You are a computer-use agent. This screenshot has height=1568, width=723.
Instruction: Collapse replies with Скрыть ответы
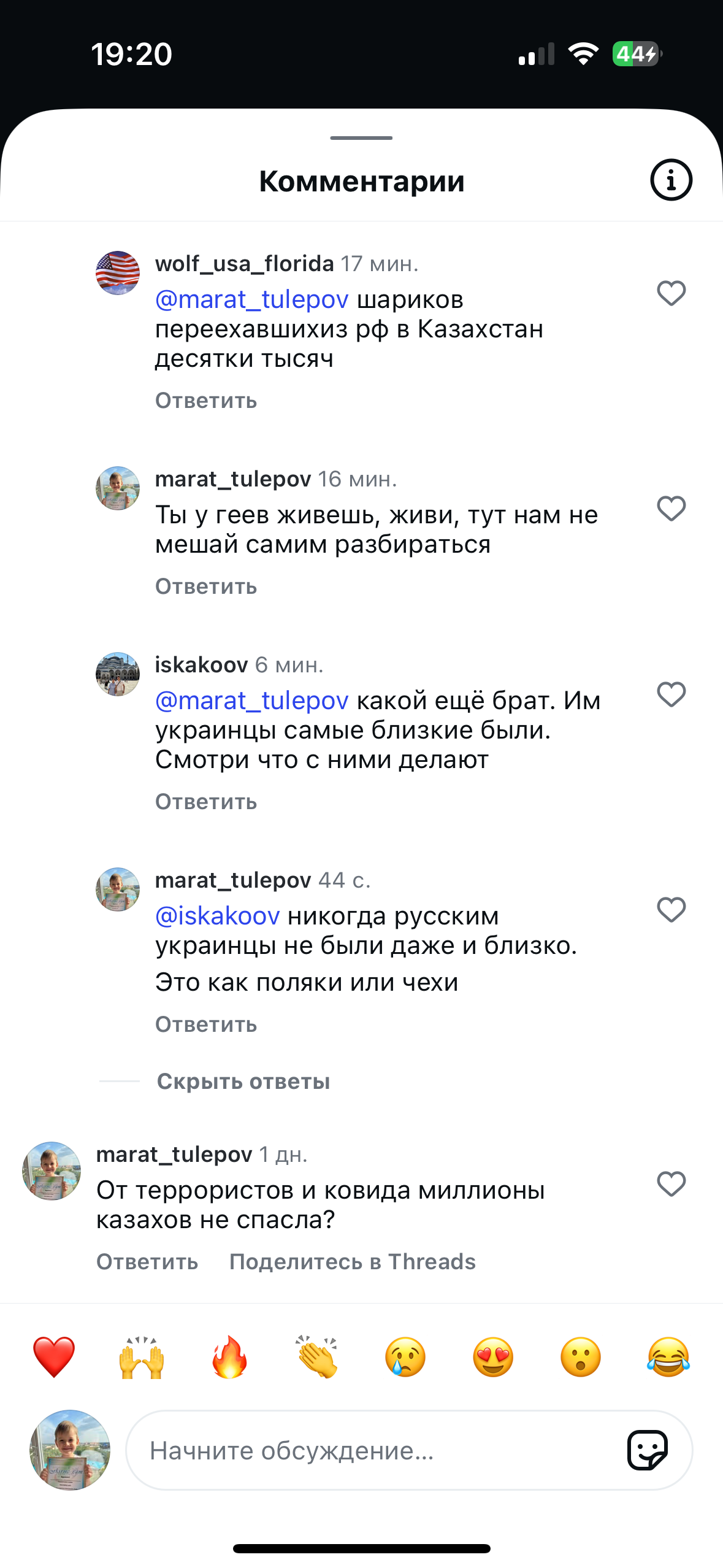[243, 1082]
